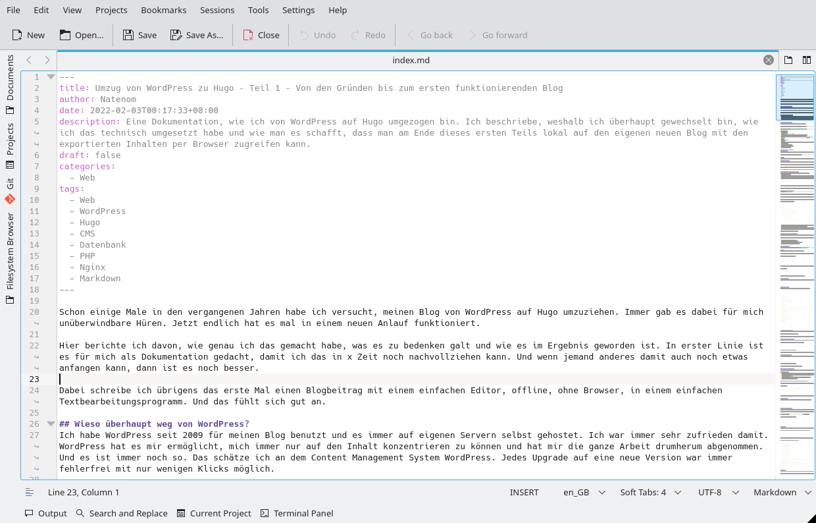Open the Tools menu
This screenshot has width=816, height=523.
point(258,10)
